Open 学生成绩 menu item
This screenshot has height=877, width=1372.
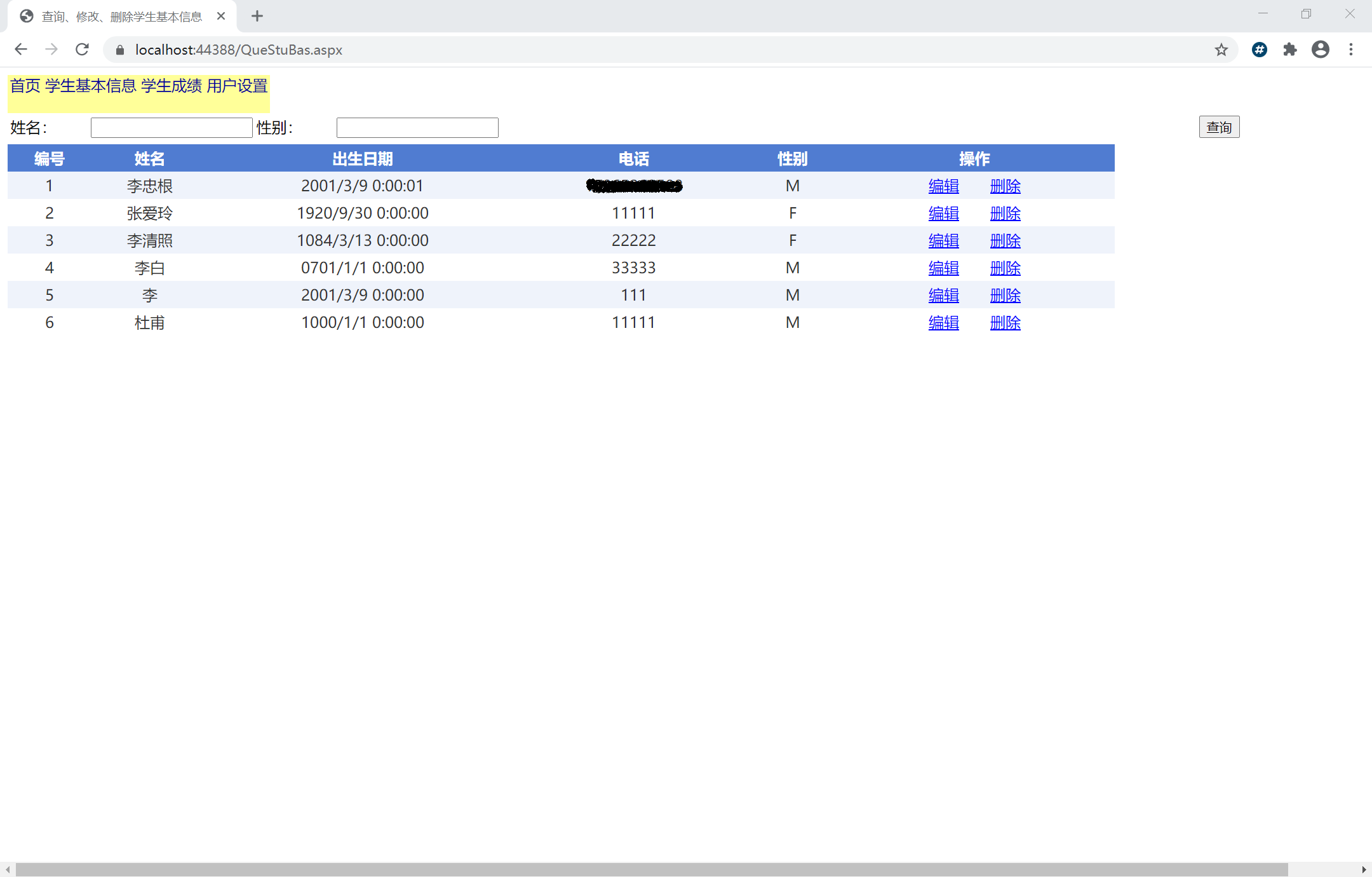pos(171,86)
